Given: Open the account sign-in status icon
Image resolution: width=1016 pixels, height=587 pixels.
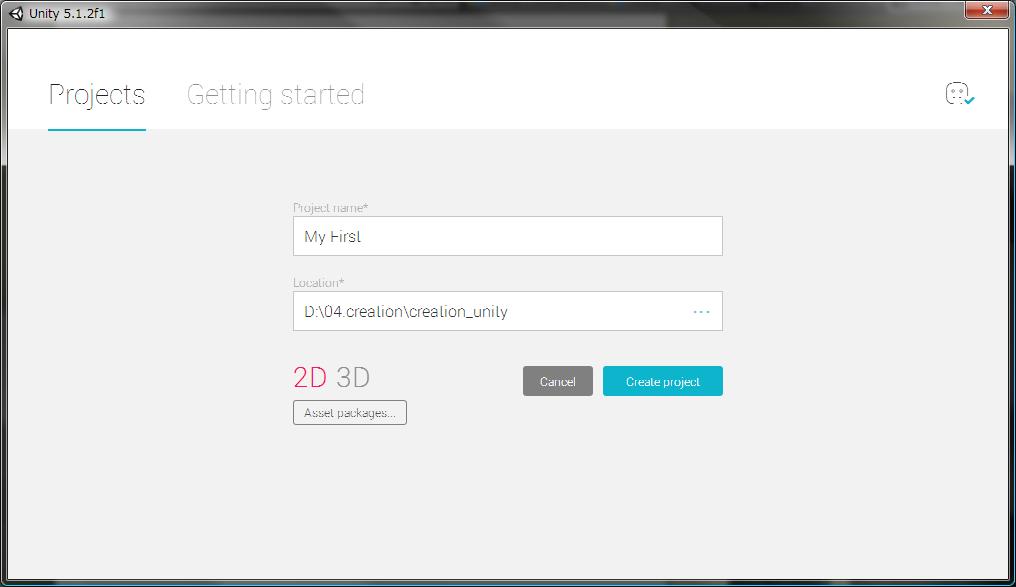Looking at the screenshot, I should [960, 94].
